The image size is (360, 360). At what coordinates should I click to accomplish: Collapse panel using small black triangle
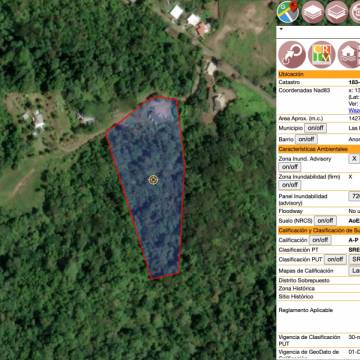pyautogui.click(x=281, y=29)
